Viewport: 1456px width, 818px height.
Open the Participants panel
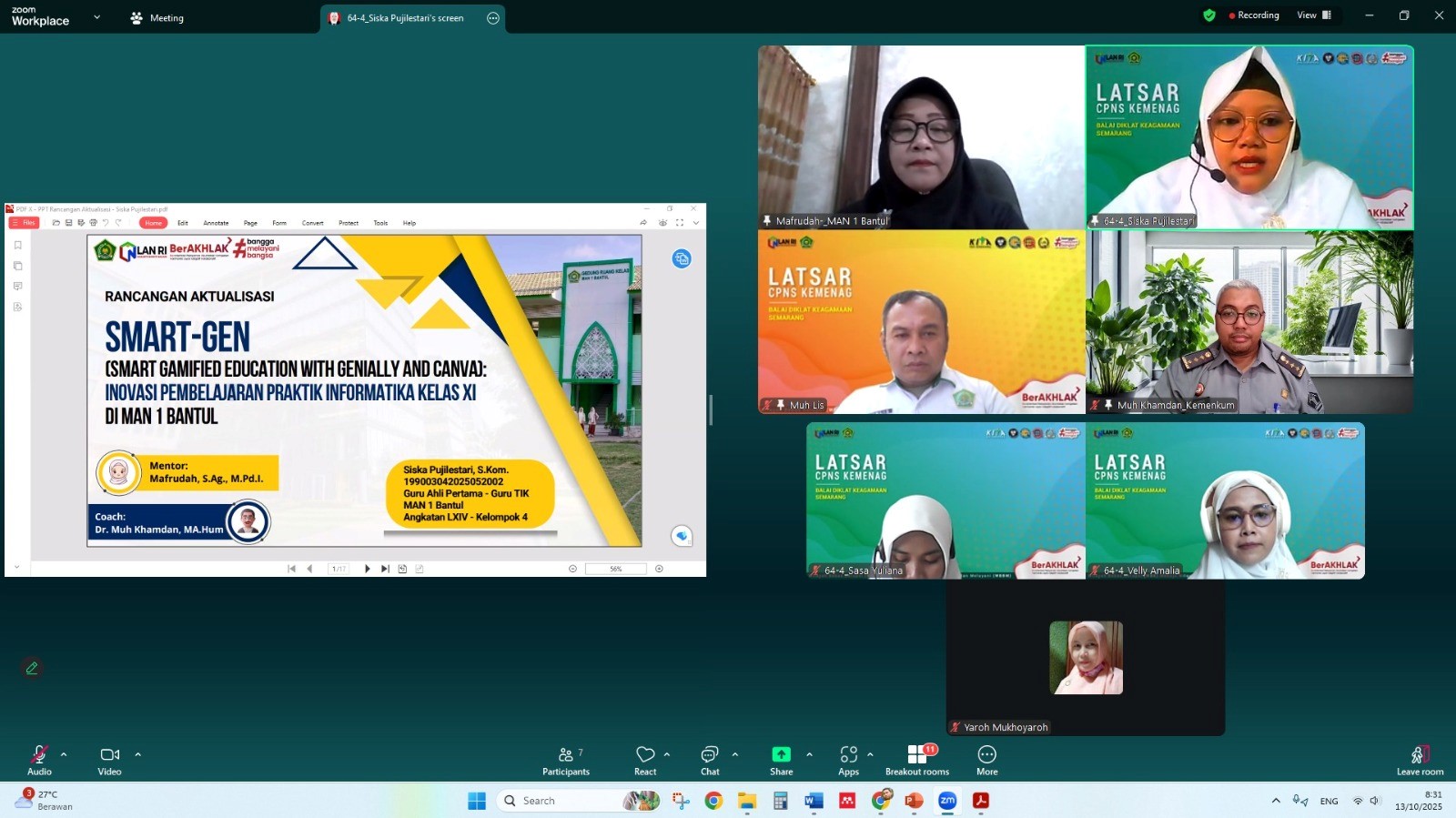(x=565, y=755)
